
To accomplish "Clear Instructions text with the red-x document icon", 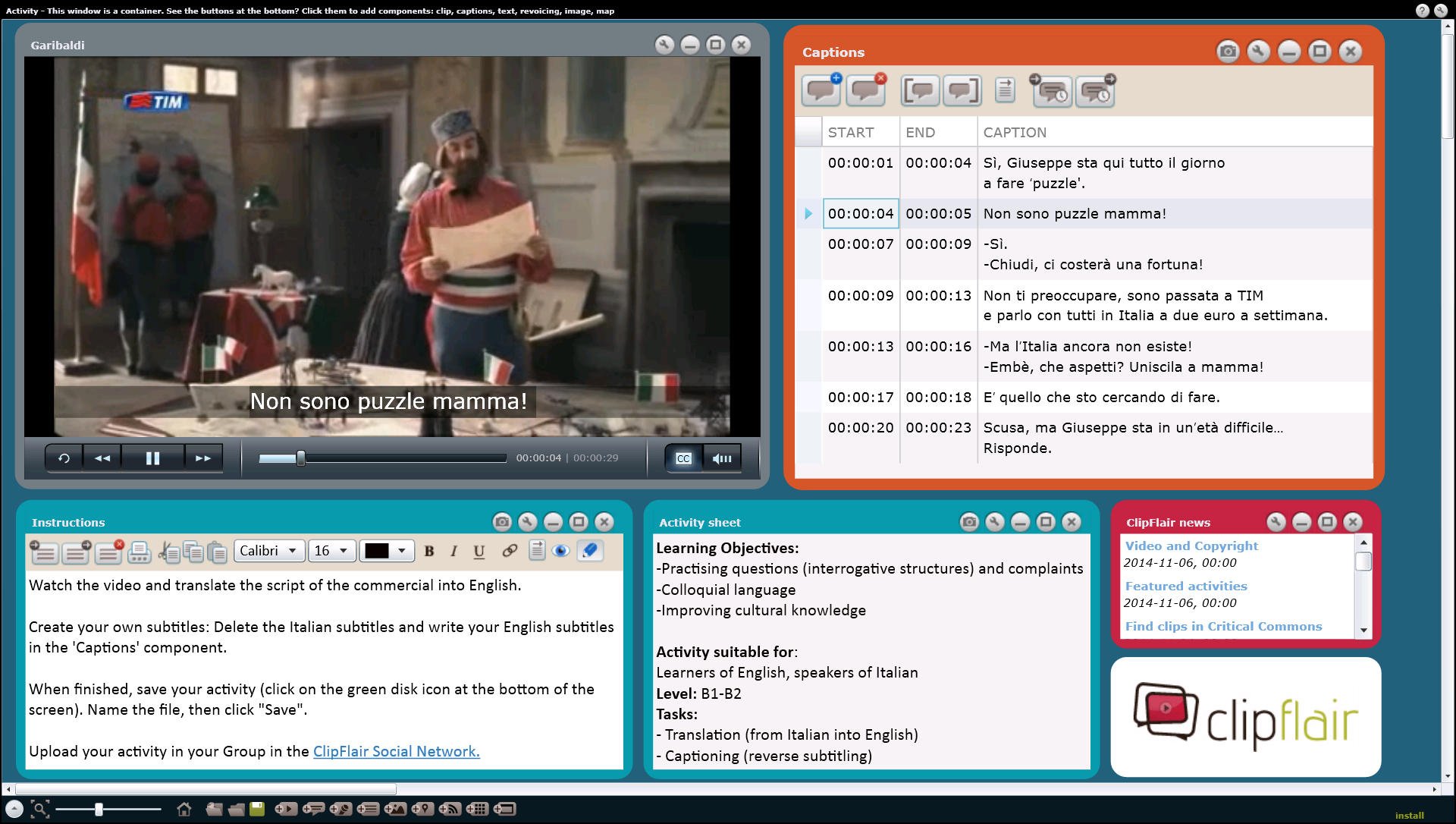I will (x=108, y=552).
